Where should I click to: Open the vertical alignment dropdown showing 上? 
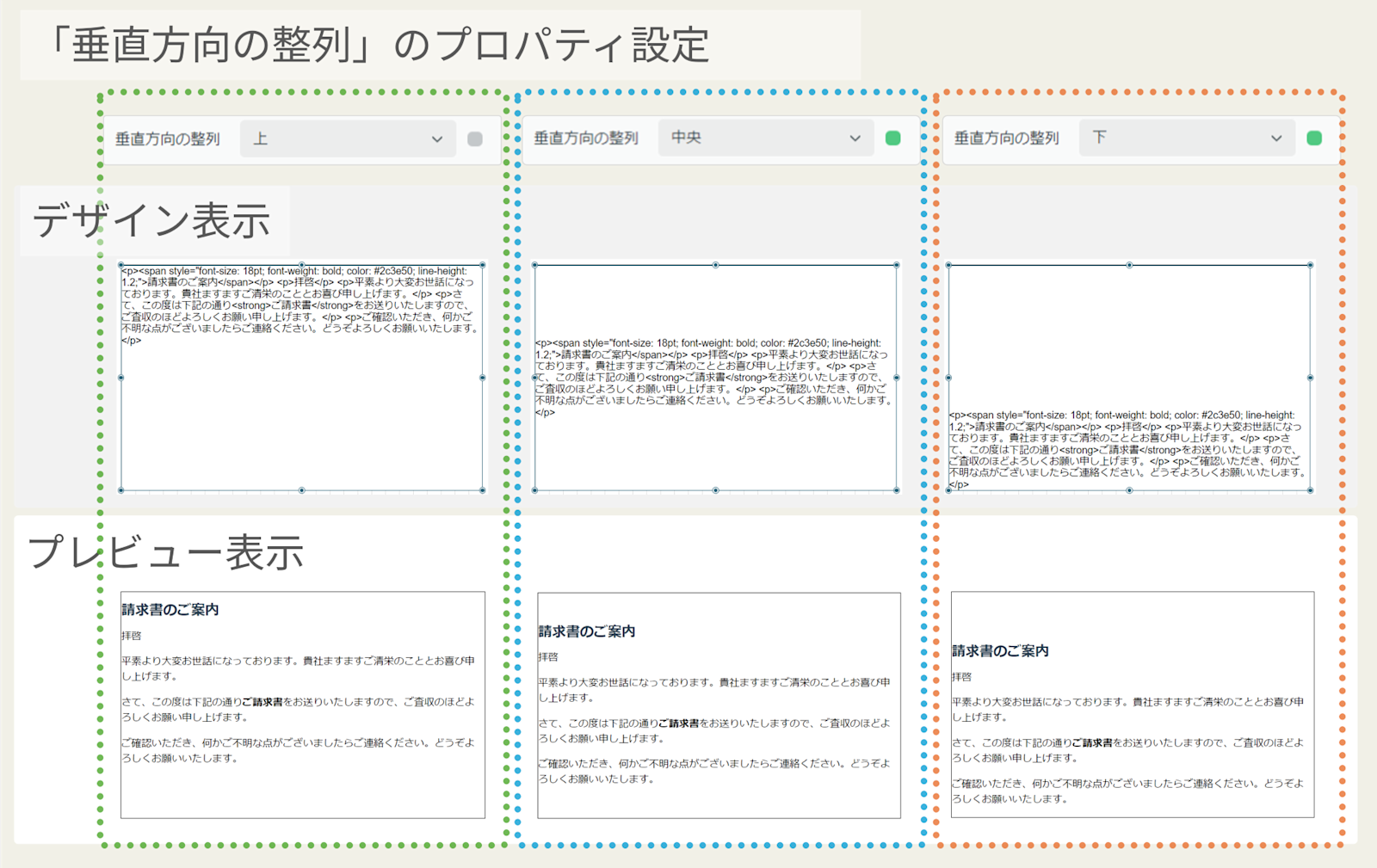click(x=348, y=139)
